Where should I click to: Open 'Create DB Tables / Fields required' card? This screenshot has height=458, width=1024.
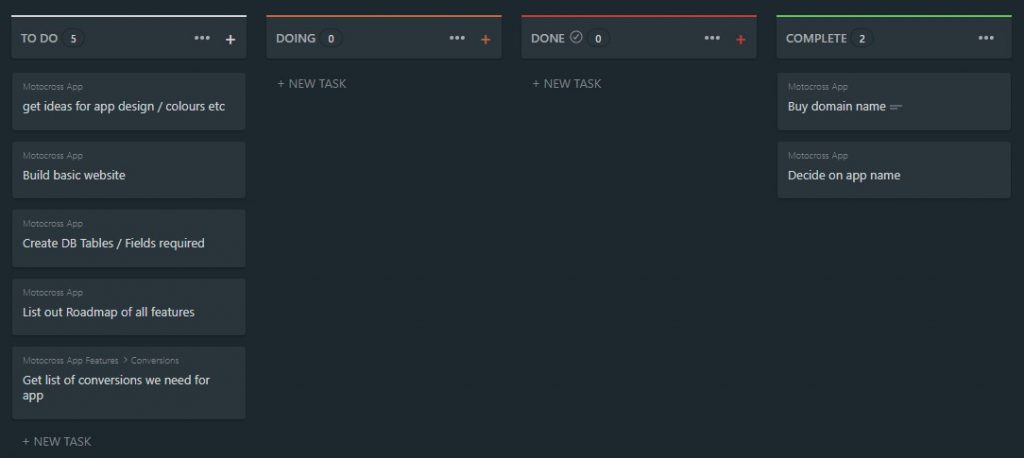click(128, 238)
